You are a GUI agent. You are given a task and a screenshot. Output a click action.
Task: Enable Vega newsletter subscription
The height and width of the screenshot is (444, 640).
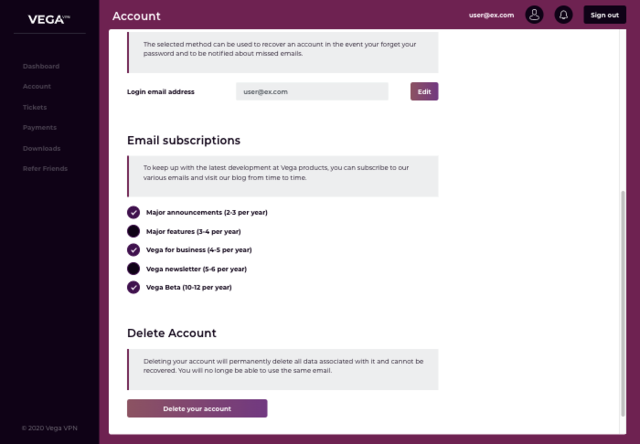click(x=133, y=269)
